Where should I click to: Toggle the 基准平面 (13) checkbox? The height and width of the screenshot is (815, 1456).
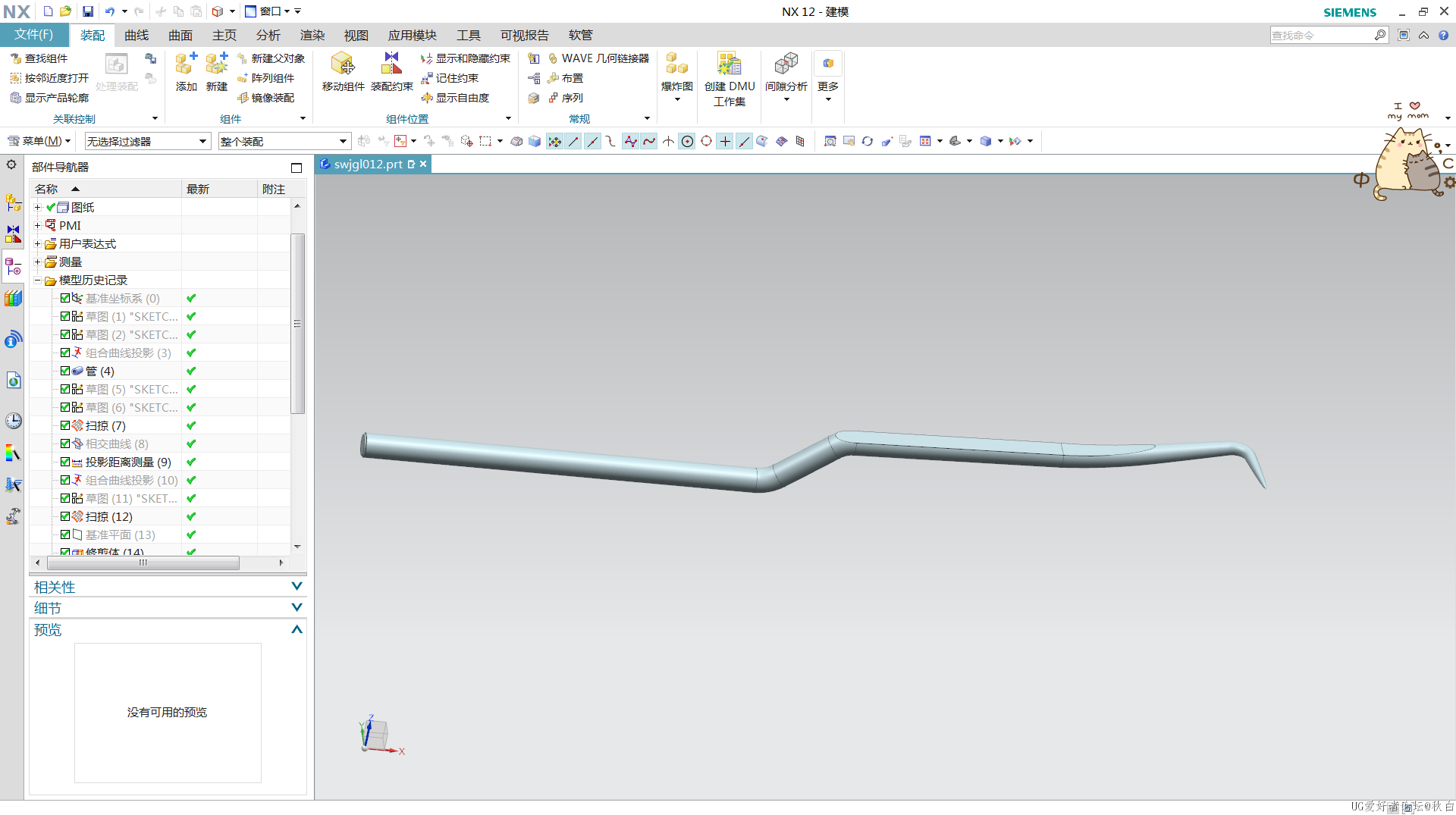coord(65,534)
